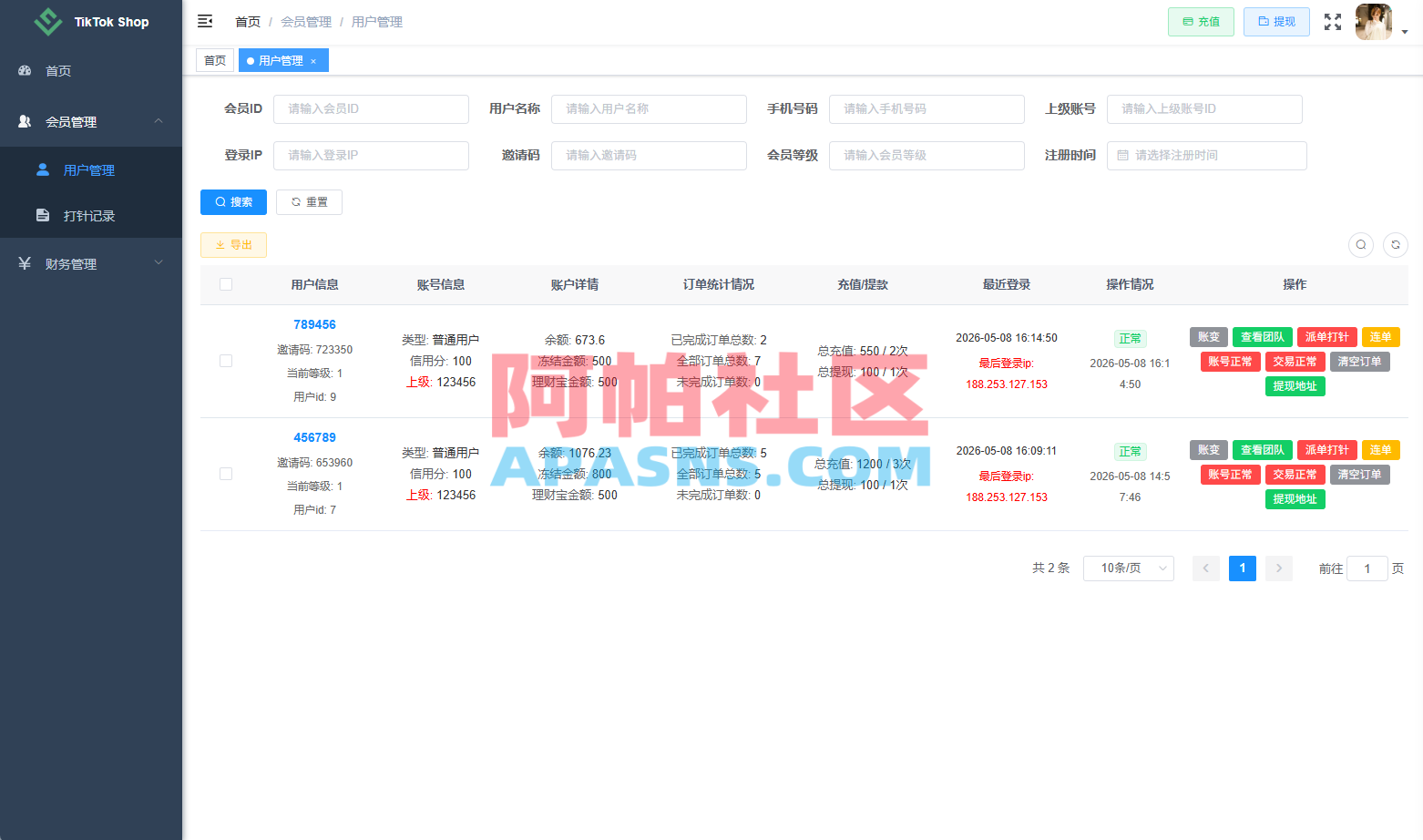The height and width of the screenshot is (840, 1423).
Task: Click 派单打针 for user 789456
Action: click(x=1327, y=337)
